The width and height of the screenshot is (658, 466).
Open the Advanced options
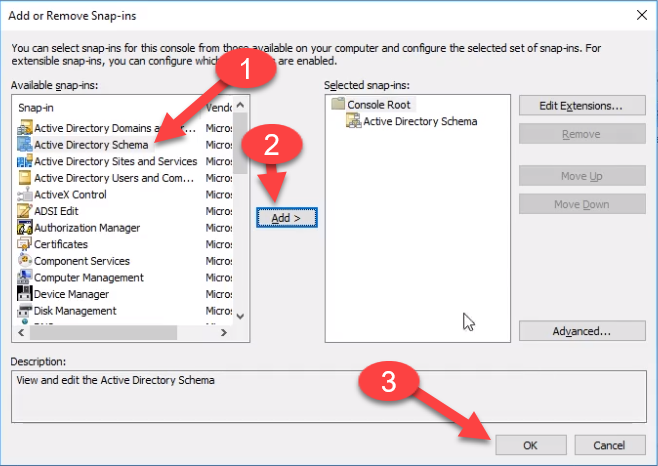click(x=582, y=331)
